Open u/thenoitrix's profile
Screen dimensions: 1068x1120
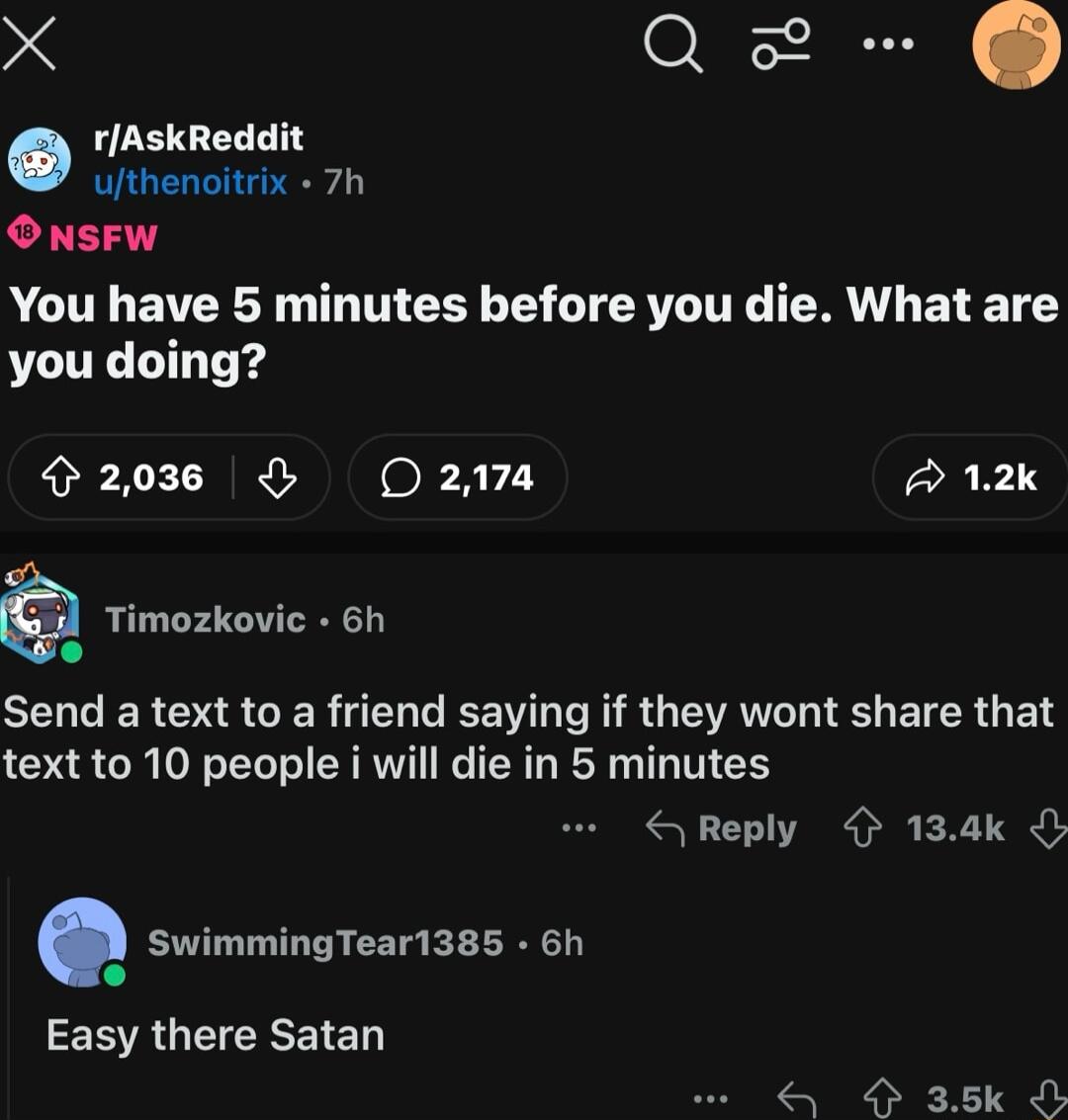190,182
